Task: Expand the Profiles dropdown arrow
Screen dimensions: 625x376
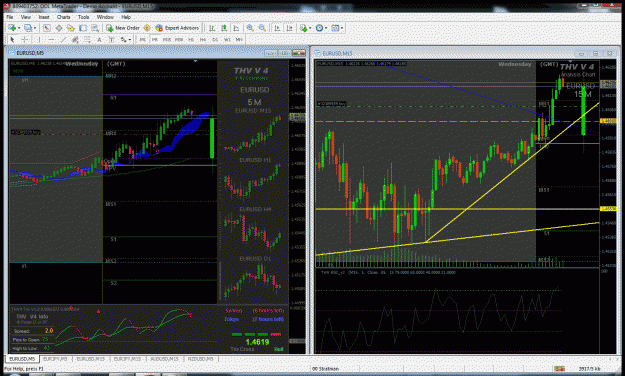Action: point(35,28)
